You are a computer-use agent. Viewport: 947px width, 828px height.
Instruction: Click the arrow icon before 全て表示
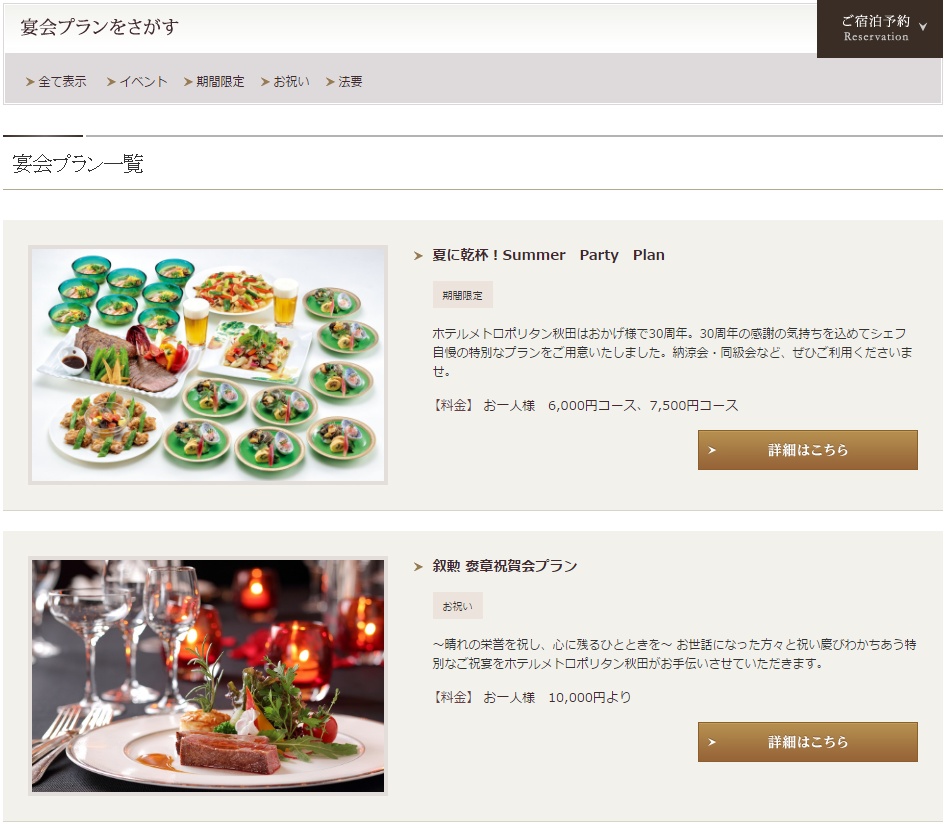(x=30, y=82)
